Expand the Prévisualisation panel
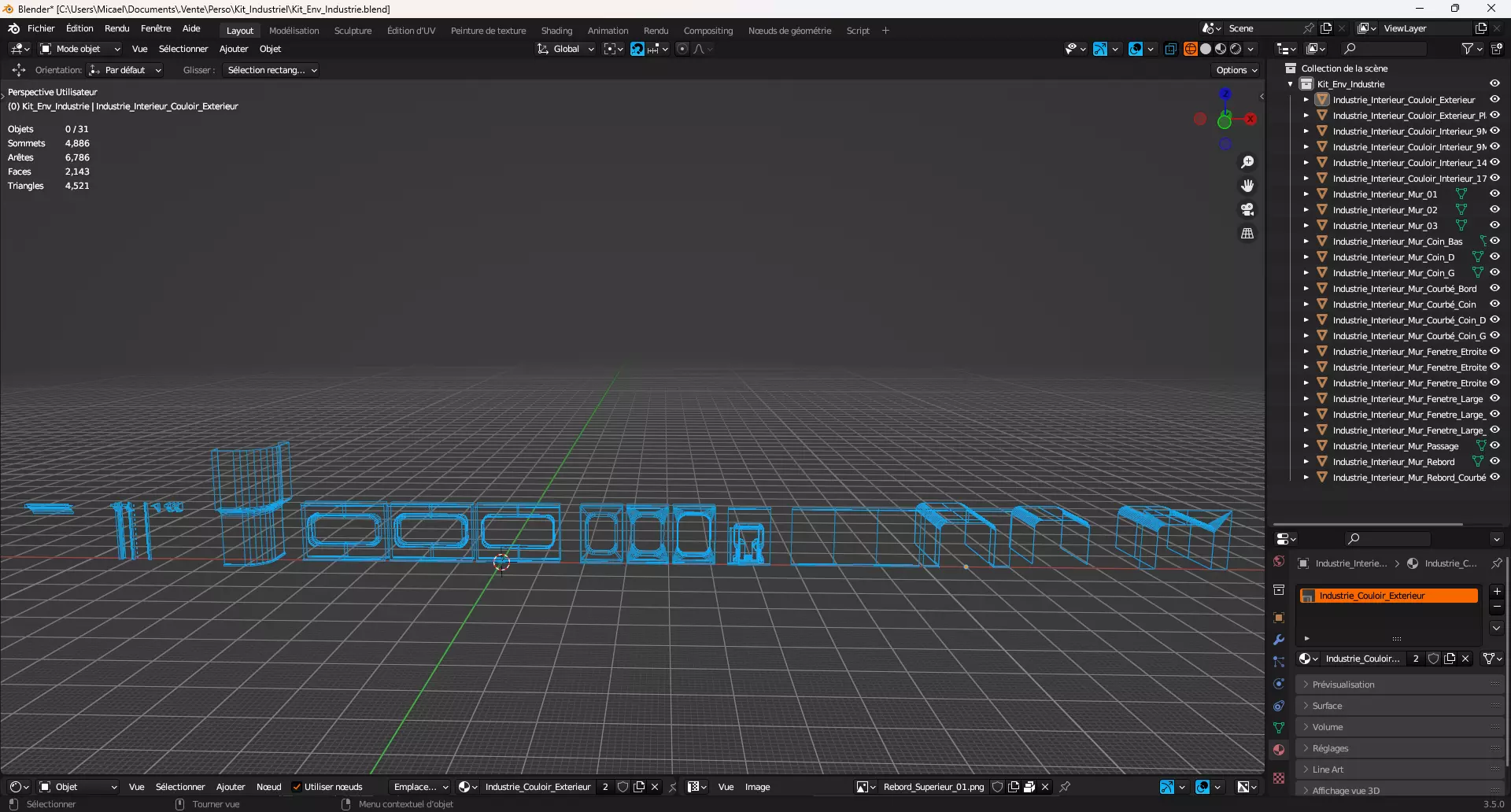This screenshot has width=1511, height=812. [x=1401, y=685]
